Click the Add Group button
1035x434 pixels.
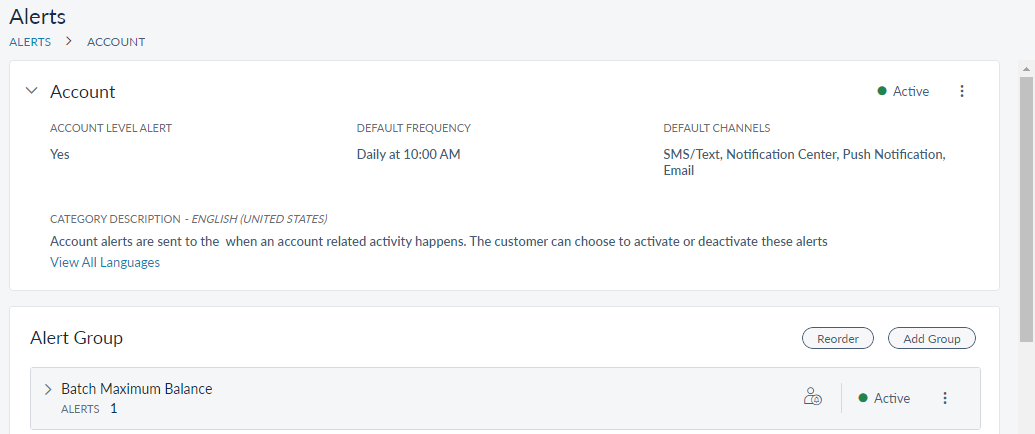931,339
